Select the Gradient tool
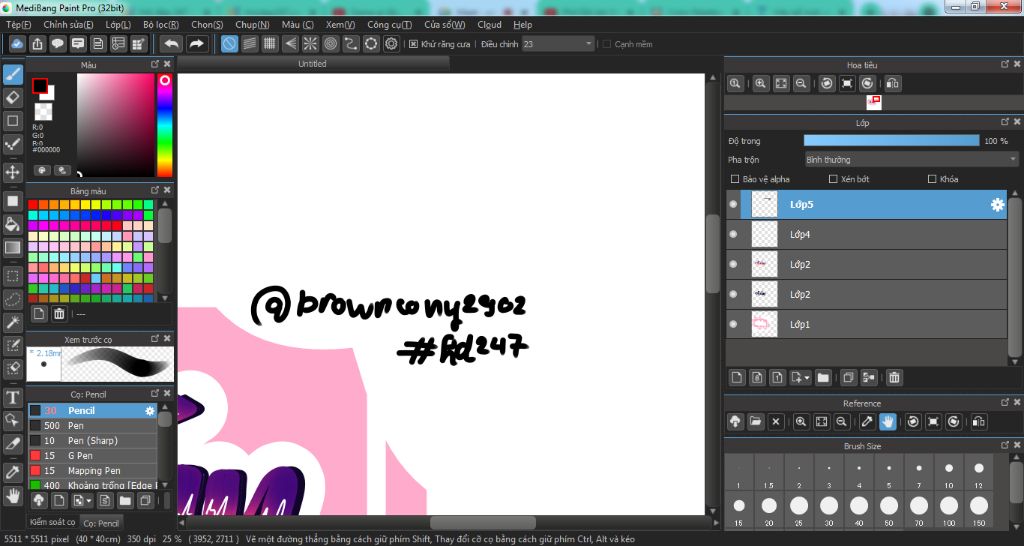Viewport: 1024px width, 546px height. [x=12, y=248]
